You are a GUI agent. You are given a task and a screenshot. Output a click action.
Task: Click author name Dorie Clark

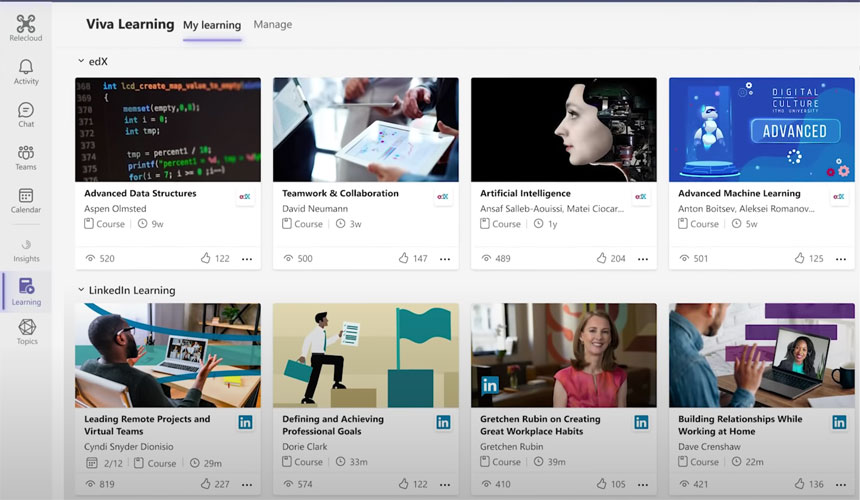304,446
